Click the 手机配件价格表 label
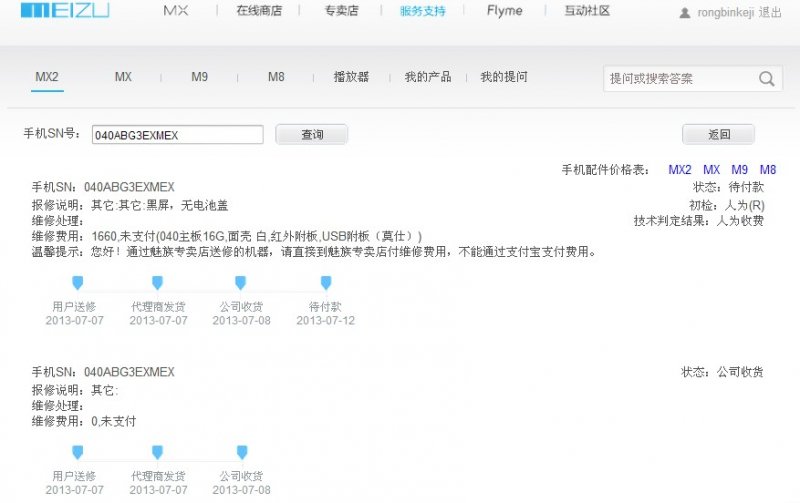800x503 pixels. [x=605, y=170]
